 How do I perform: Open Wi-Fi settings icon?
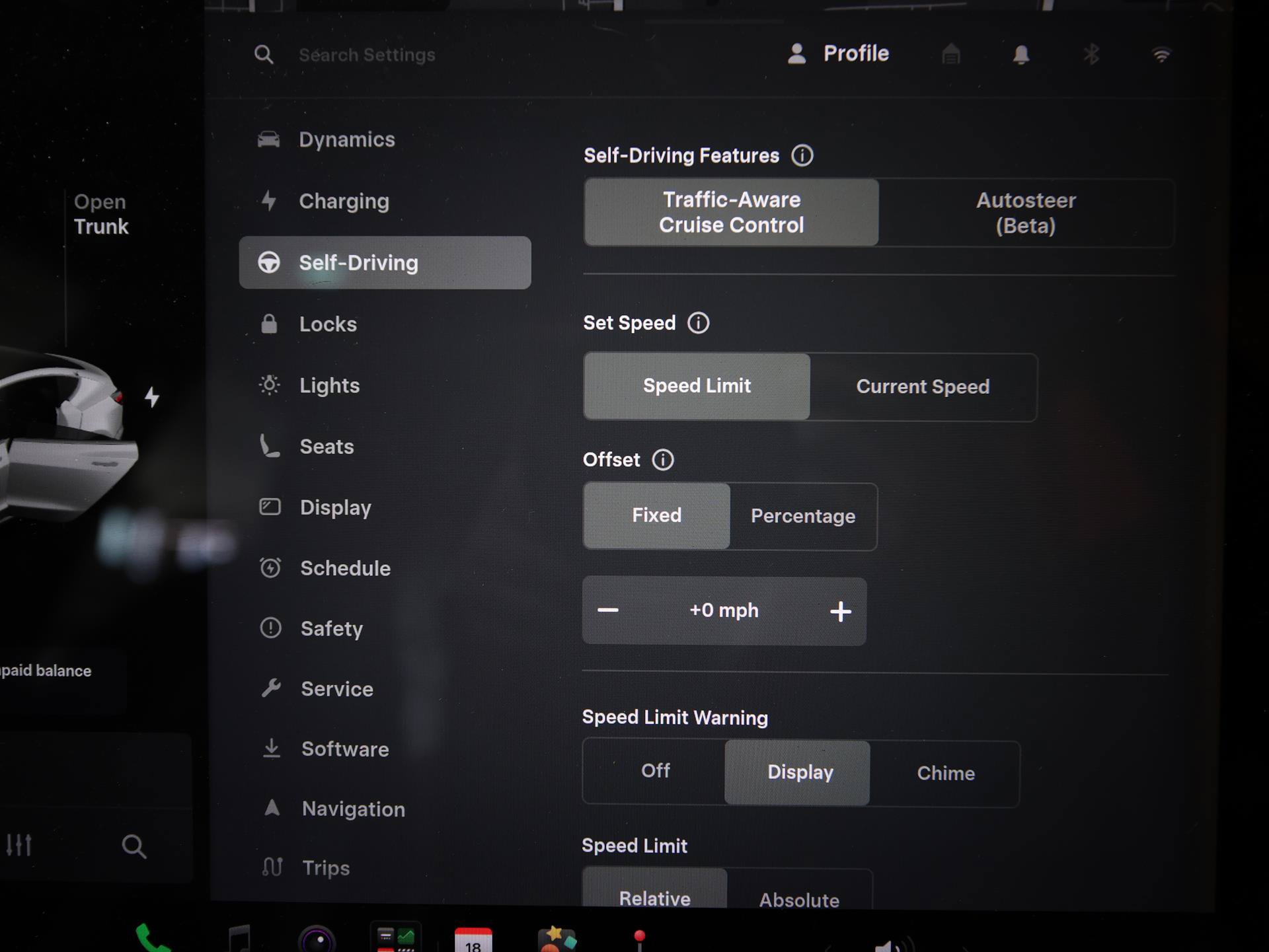[1161, 54]
